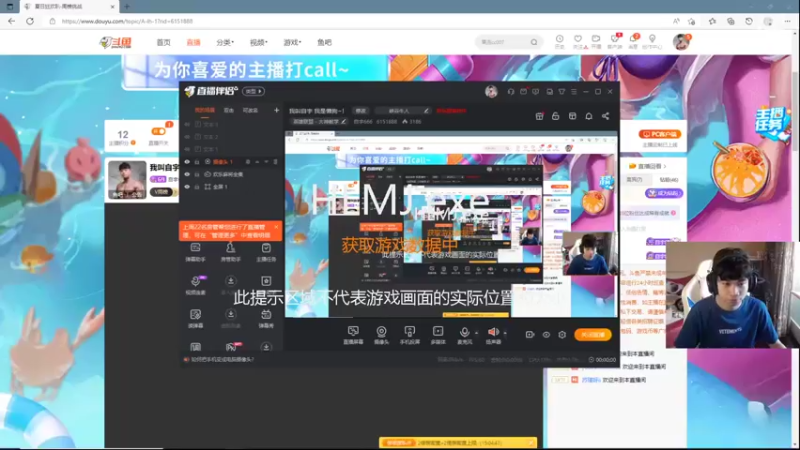Mute the 扬声器 speaker
Screen dimensions: 800x450
tap(493, 335)
